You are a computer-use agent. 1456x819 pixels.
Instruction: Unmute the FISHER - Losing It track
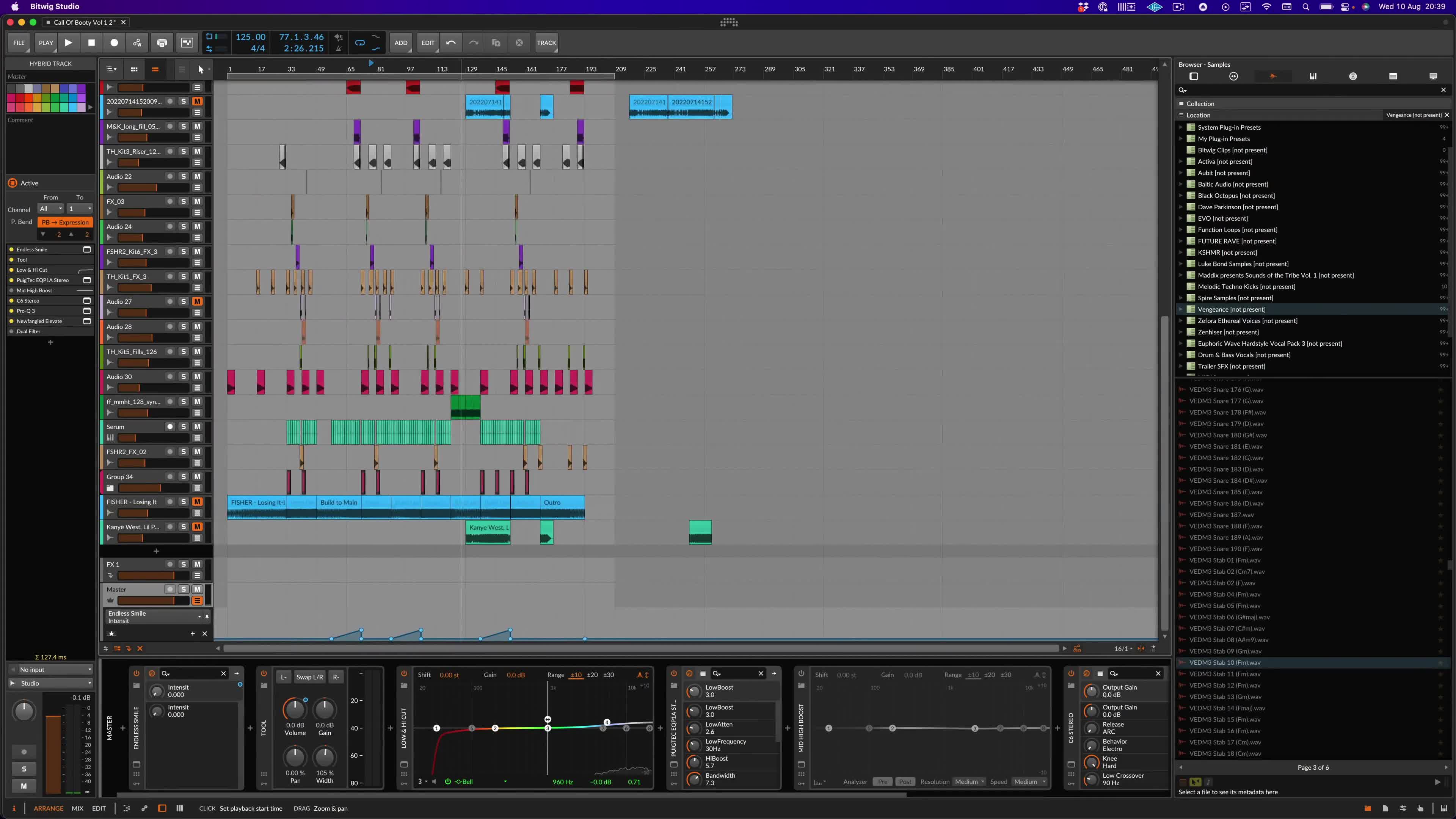197,502
